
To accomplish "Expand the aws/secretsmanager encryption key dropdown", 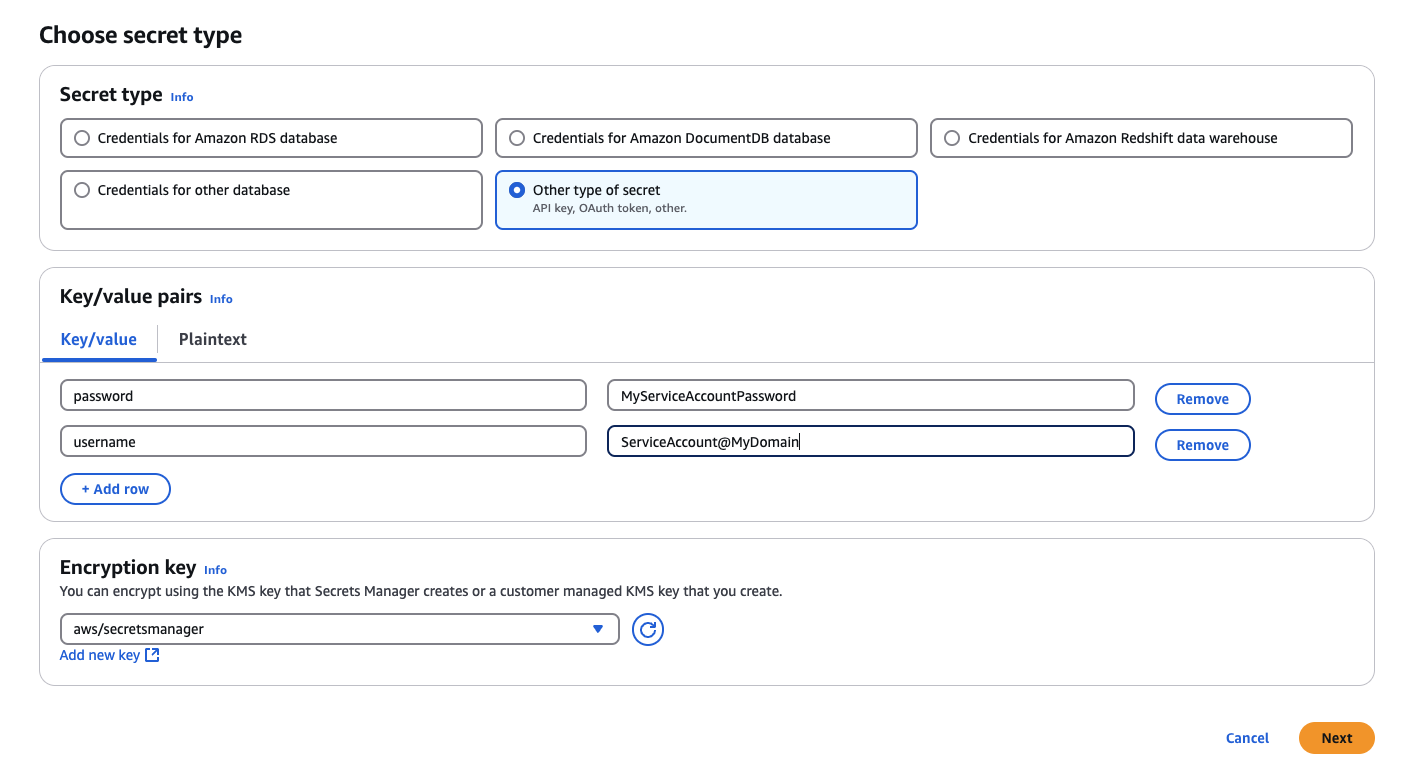I will 340,629.
